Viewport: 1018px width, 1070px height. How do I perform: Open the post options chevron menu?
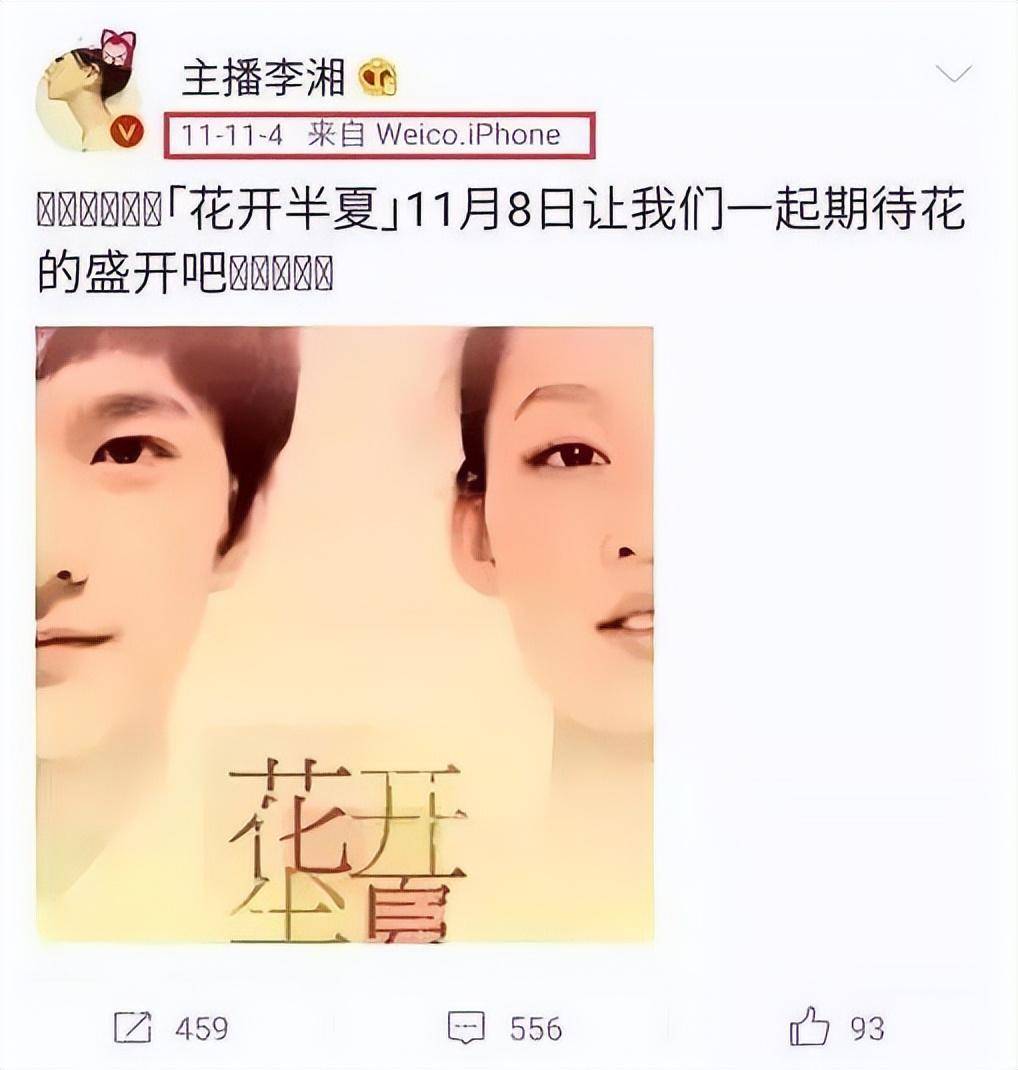[953, 72]
